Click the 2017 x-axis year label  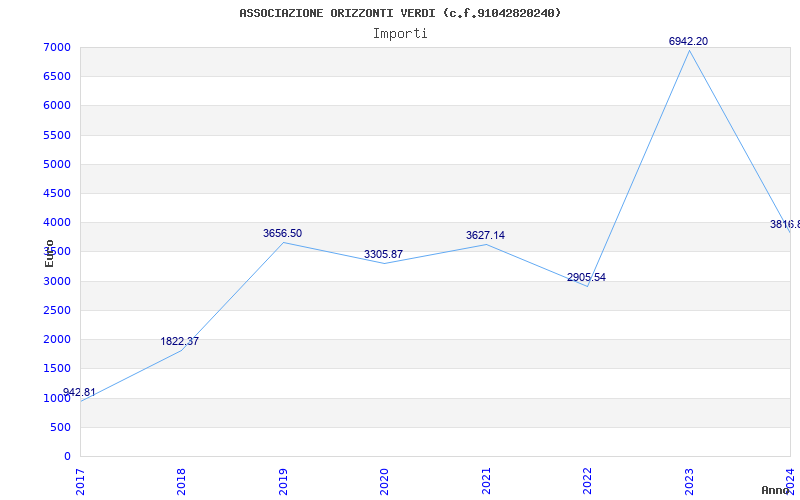tap(80, 481)
